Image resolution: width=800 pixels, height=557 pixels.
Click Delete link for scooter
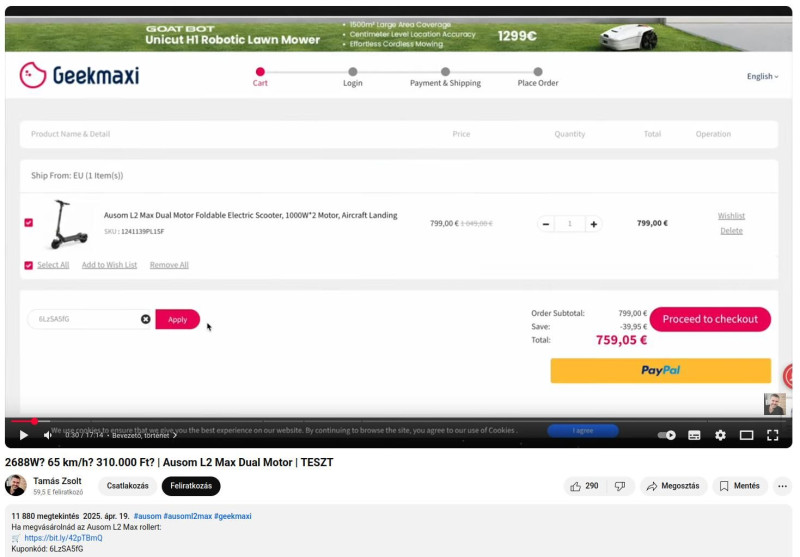731,231
